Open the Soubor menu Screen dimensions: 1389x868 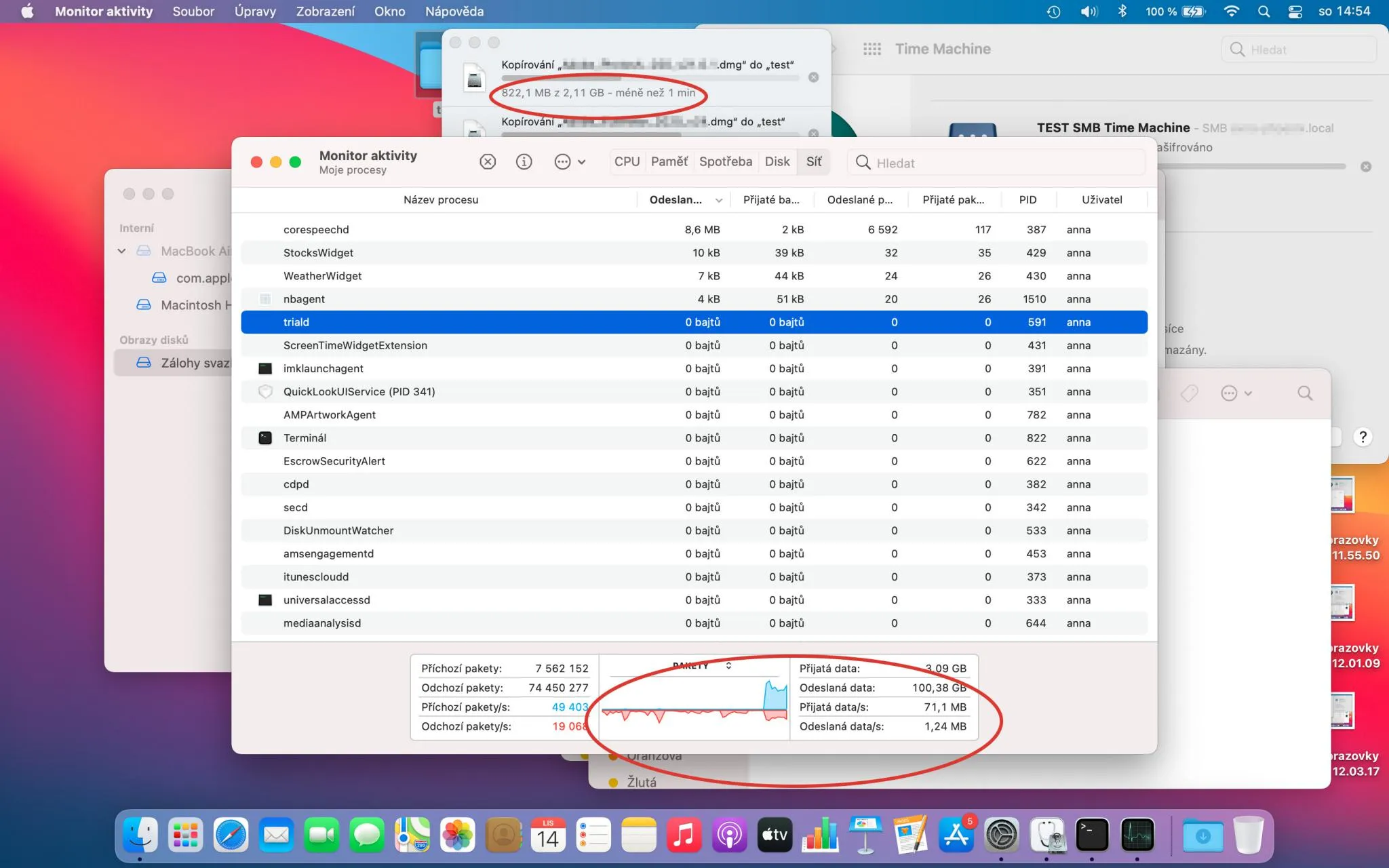point(193,12)
